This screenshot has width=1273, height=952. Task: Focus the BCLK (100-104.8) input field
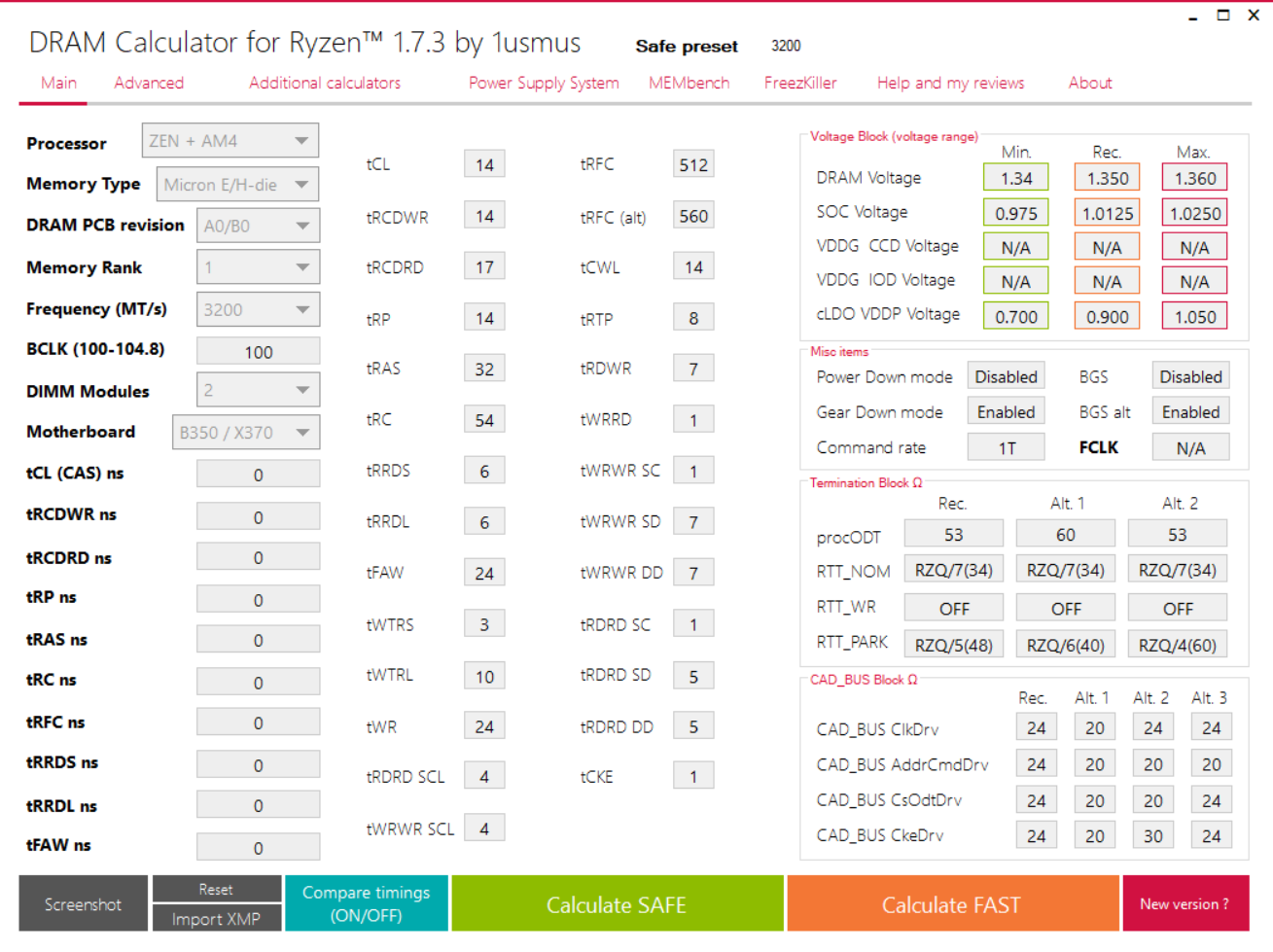pos(258,351)
